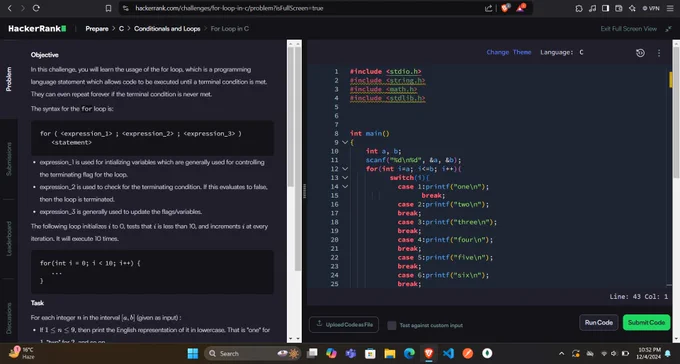Open browser extensions puzzle icon
The width and height of the screenshot is (680, 364).
(579, 8)
